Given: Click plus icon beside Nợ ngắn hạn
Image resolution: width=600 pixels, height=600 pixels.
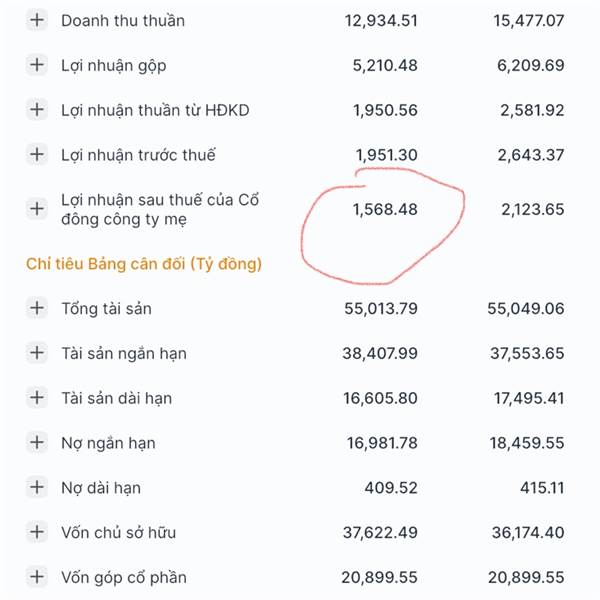Looking at the screenshot, I should (x=37, y=443).
